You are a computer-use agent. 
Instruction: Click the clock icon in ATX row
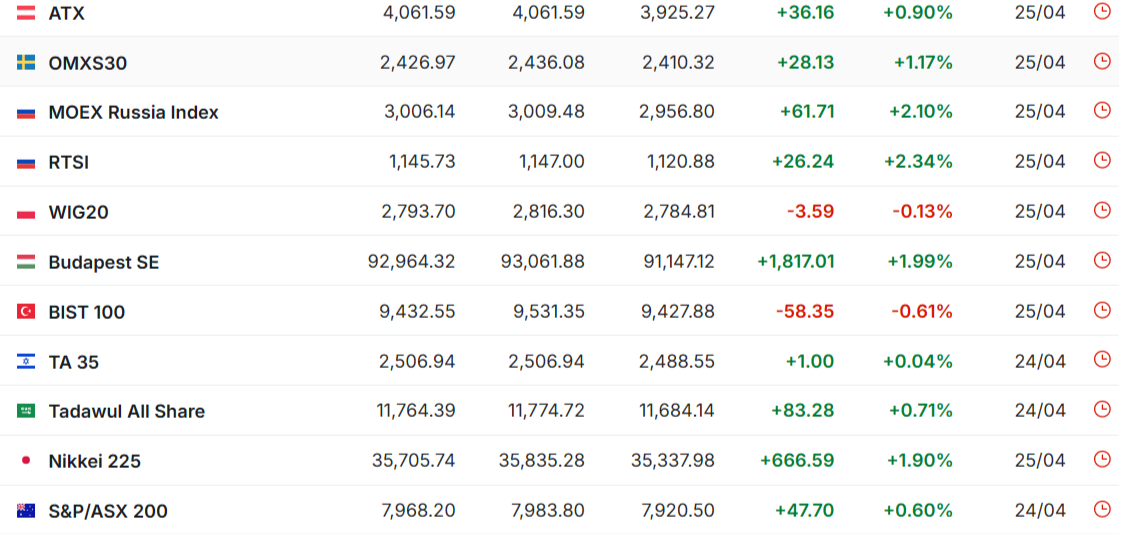1102,11
